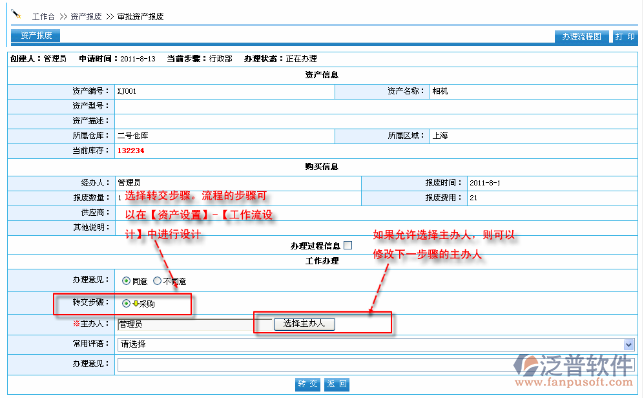Click the 请选择 combo box

click(376, 344)
